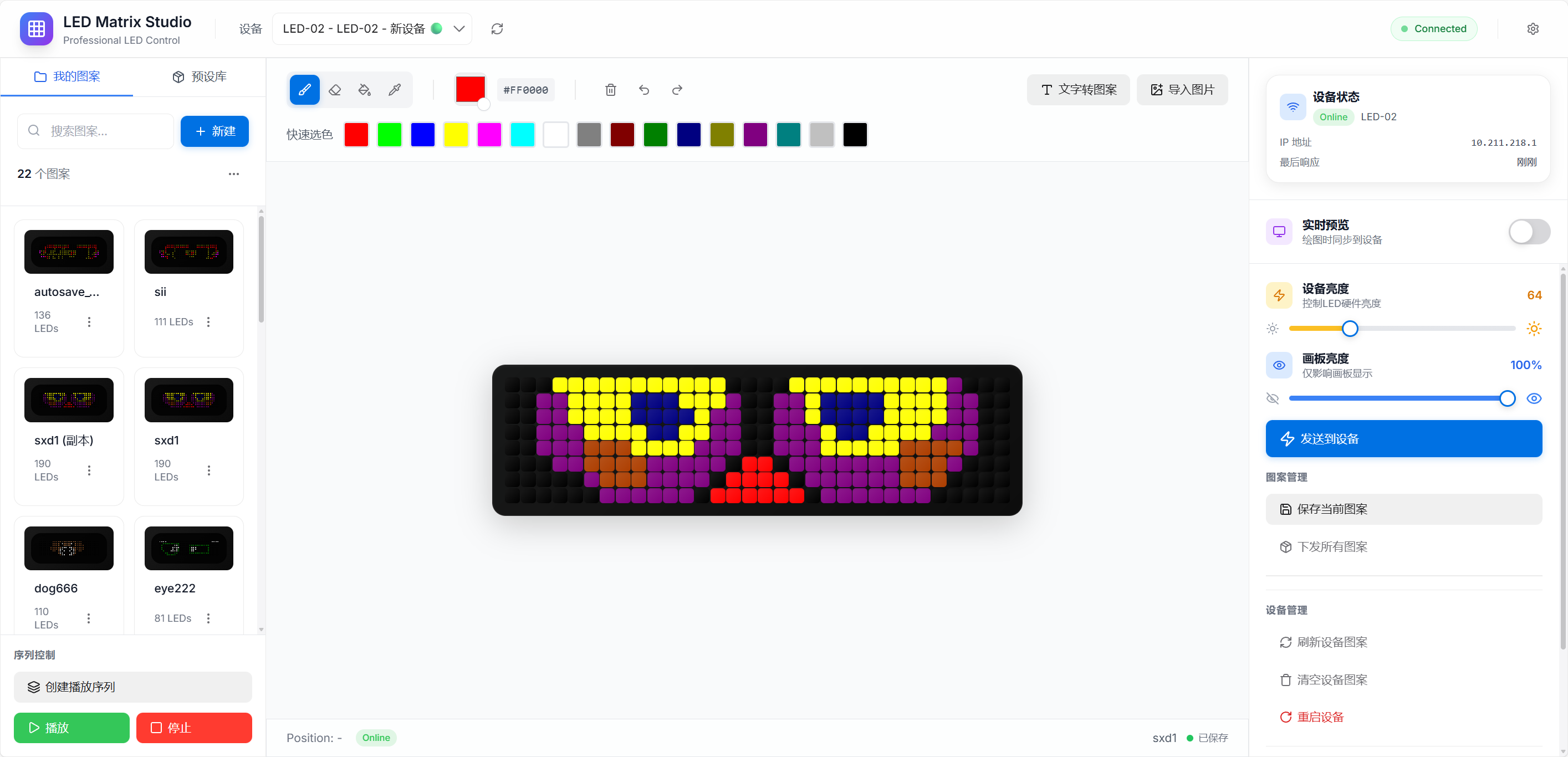Click 保存当前图案 to save the pattern
This screenshot has width=1568, height=757.
click(1403, 509)
